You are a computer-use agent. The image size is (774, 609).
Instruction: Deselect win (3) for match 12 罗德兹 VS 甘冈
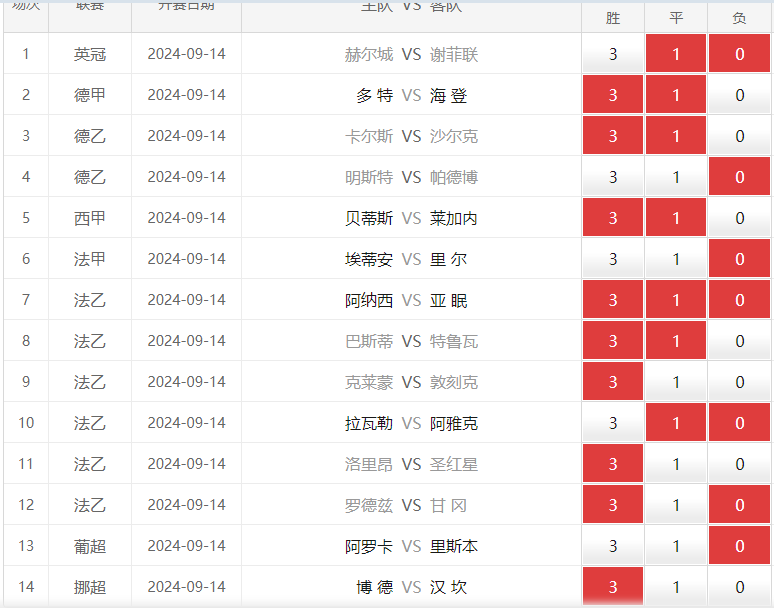coord(613,504)
